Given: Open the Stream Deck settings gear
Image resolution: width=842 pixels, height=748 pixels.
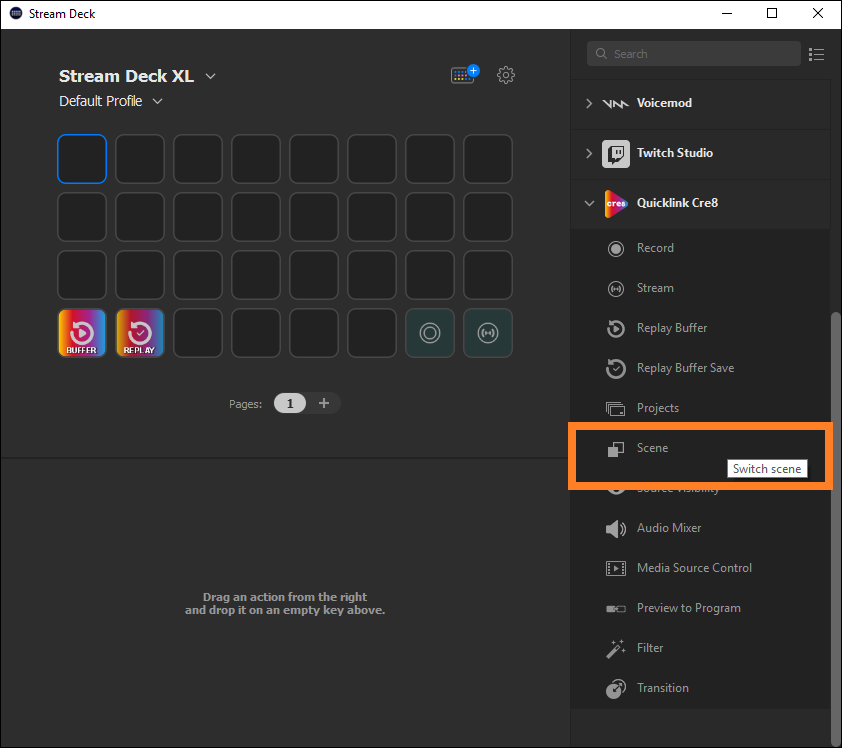Looking at the screenshot, I should point(506,75).
